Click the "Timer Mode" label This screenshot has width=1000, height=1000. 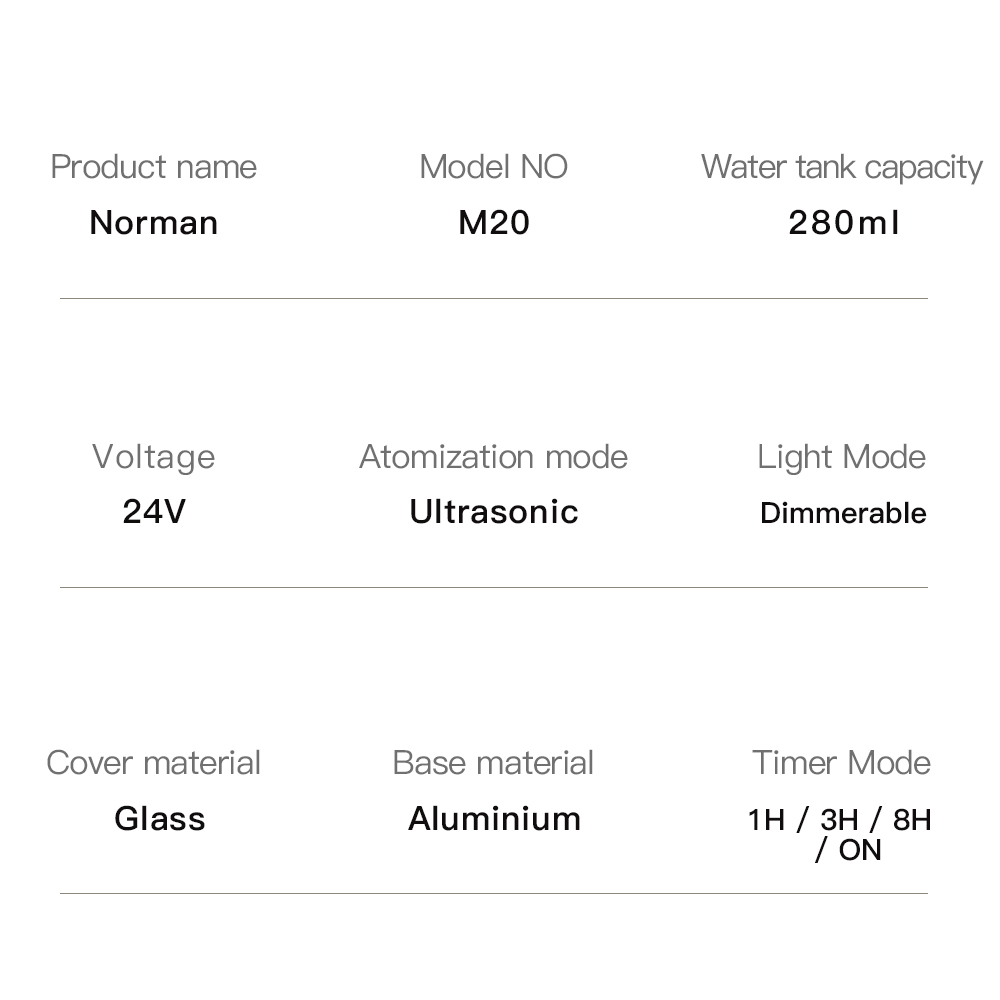pos(841,763)
